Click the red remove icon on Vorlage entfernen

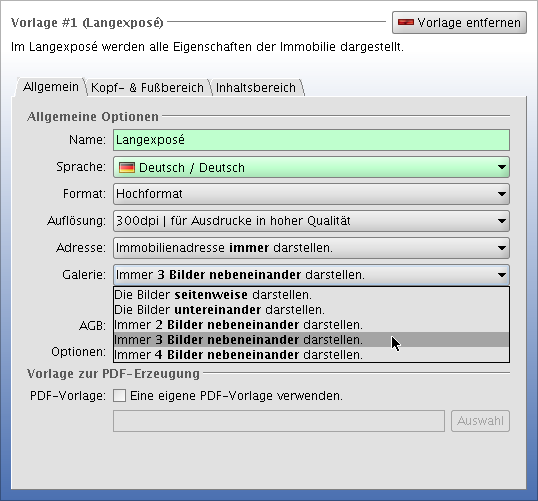[405, 23]
